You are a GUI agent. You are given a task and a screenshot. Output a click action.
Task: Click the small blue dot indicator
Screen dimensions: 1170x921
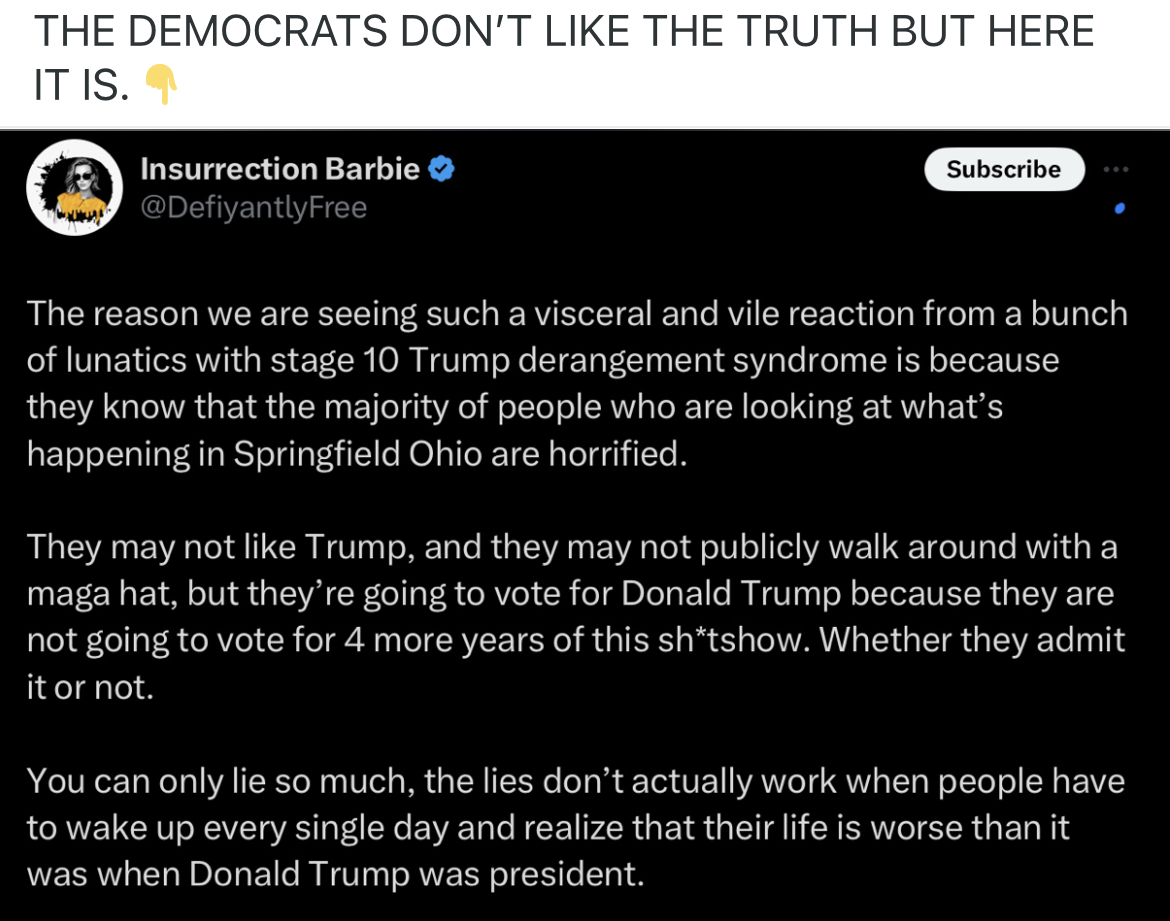(1119, 209)
